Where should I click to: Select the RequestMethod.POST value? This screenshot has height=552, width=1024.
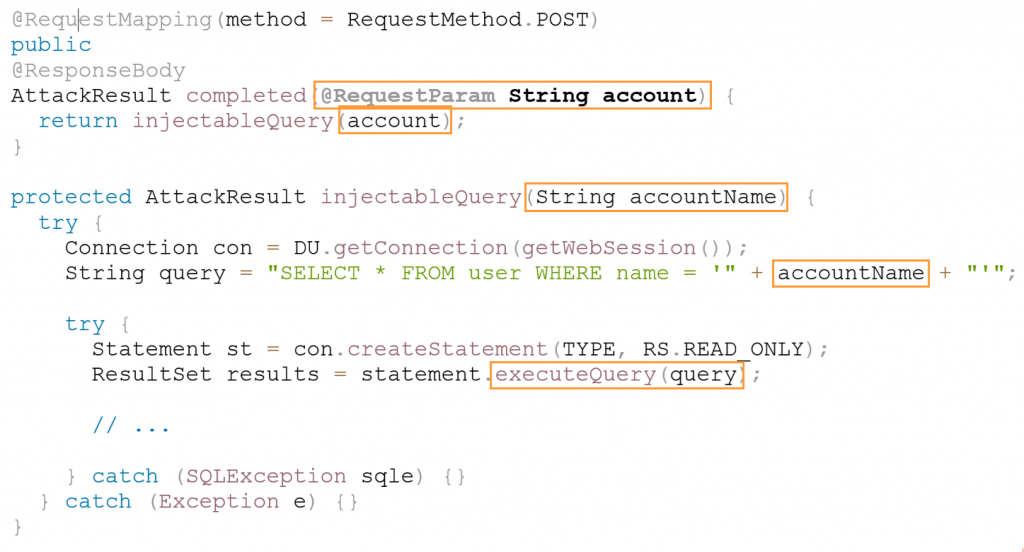click(468, 20)
